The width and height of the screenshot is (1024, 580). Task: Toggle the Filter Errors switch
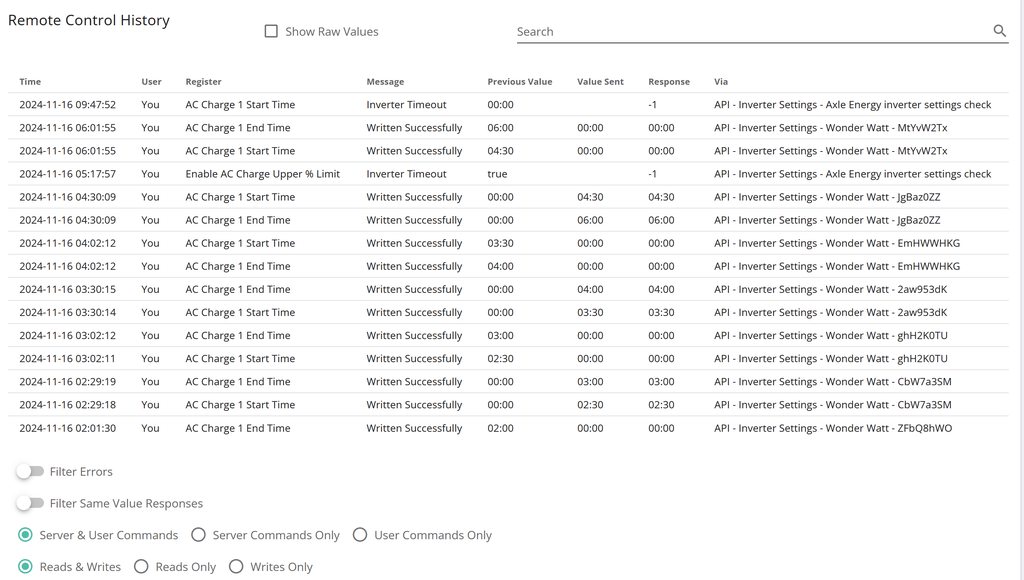pos(30,471)
